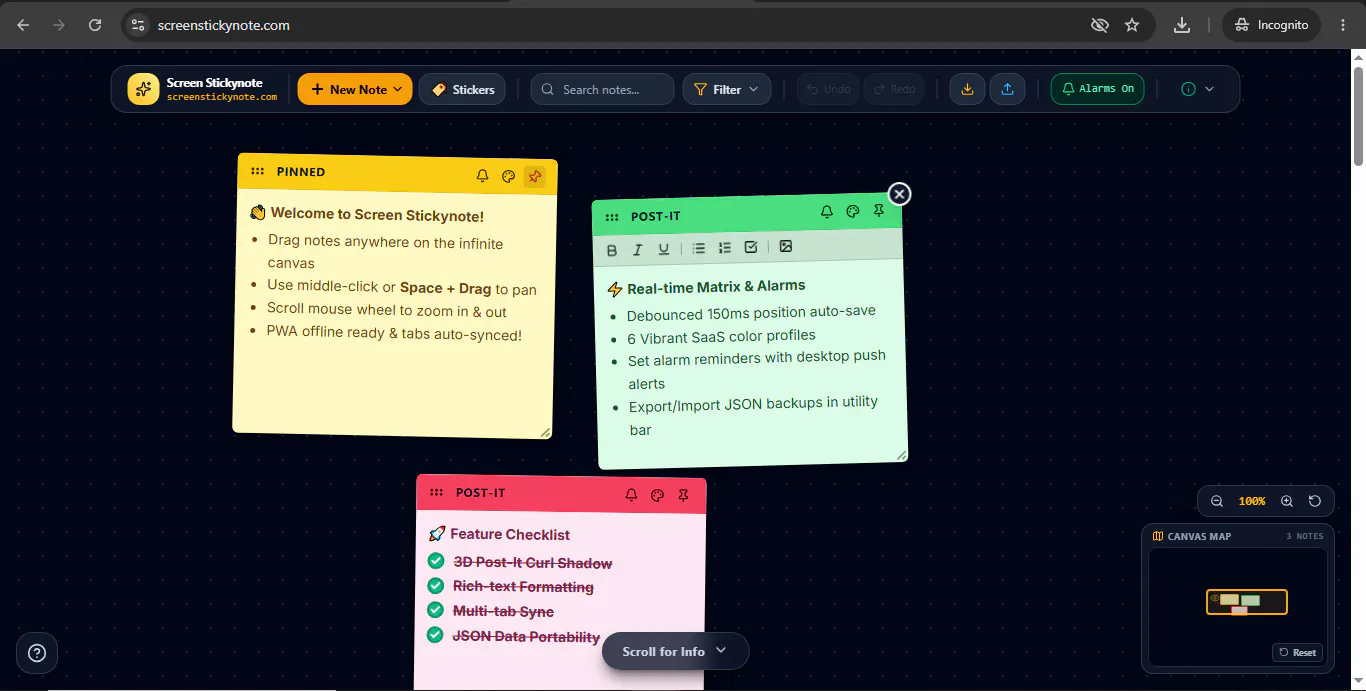Close the green POST-IT note

(899, 194)
